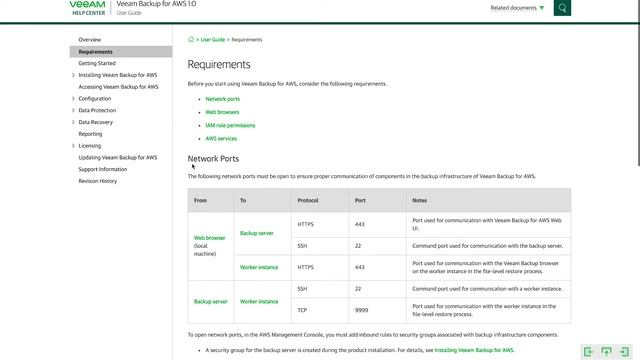
Task: Click Backup server link in To column
Action: pyautogui.click(x=256, y=233)
